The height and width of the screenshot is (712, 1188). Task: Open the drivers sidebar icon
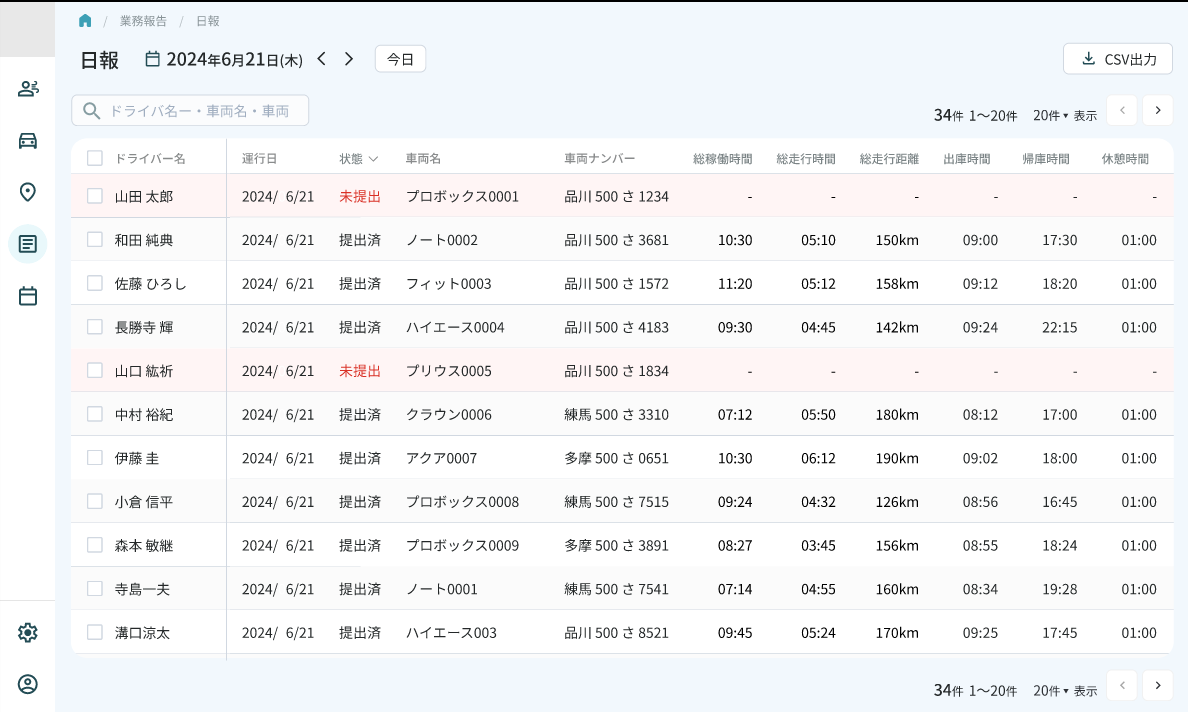point(28,88)
